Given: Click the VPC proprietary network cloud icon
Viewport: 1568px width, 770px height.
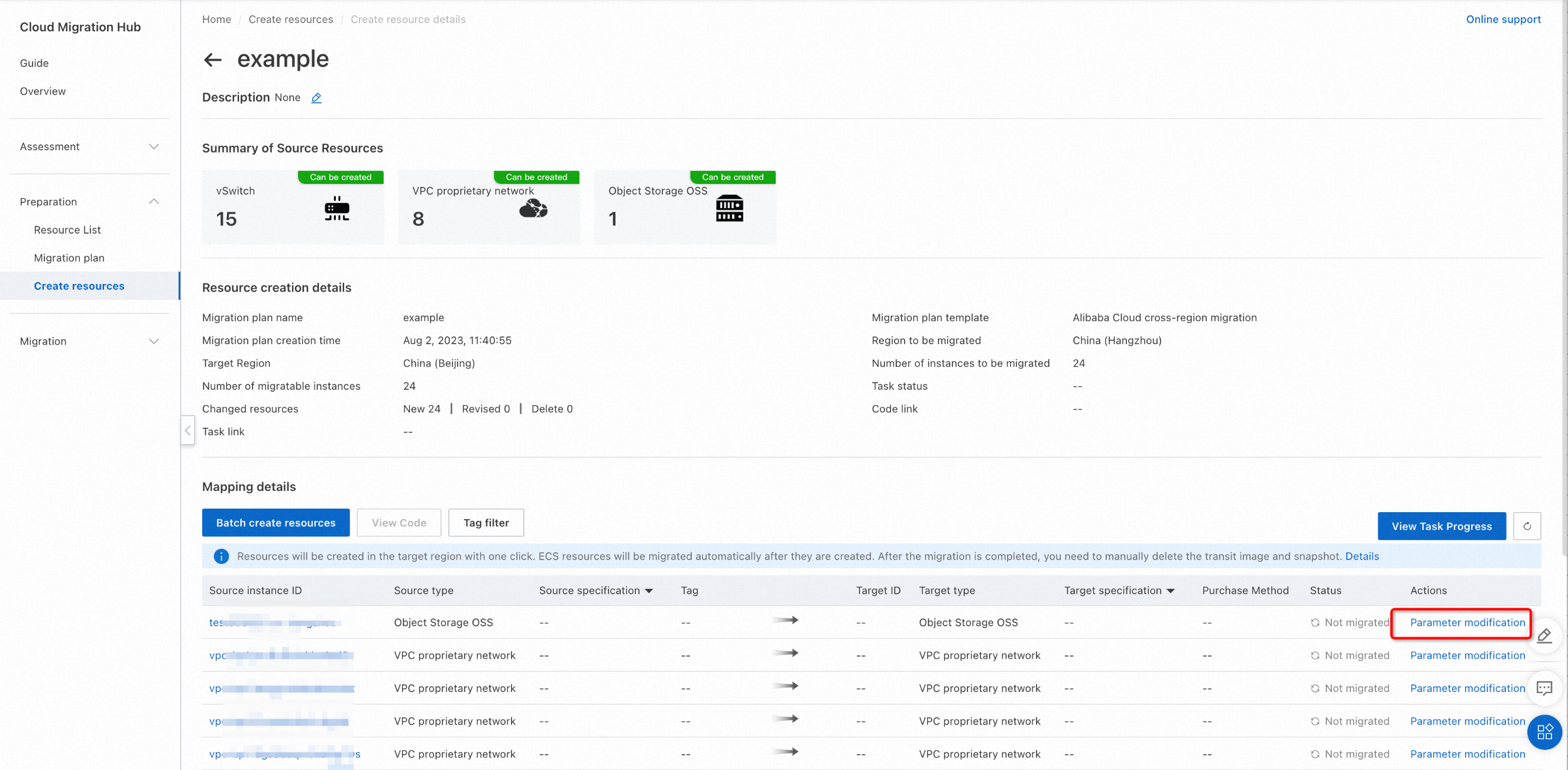Looking at the screenshot, I should (533, 209).
